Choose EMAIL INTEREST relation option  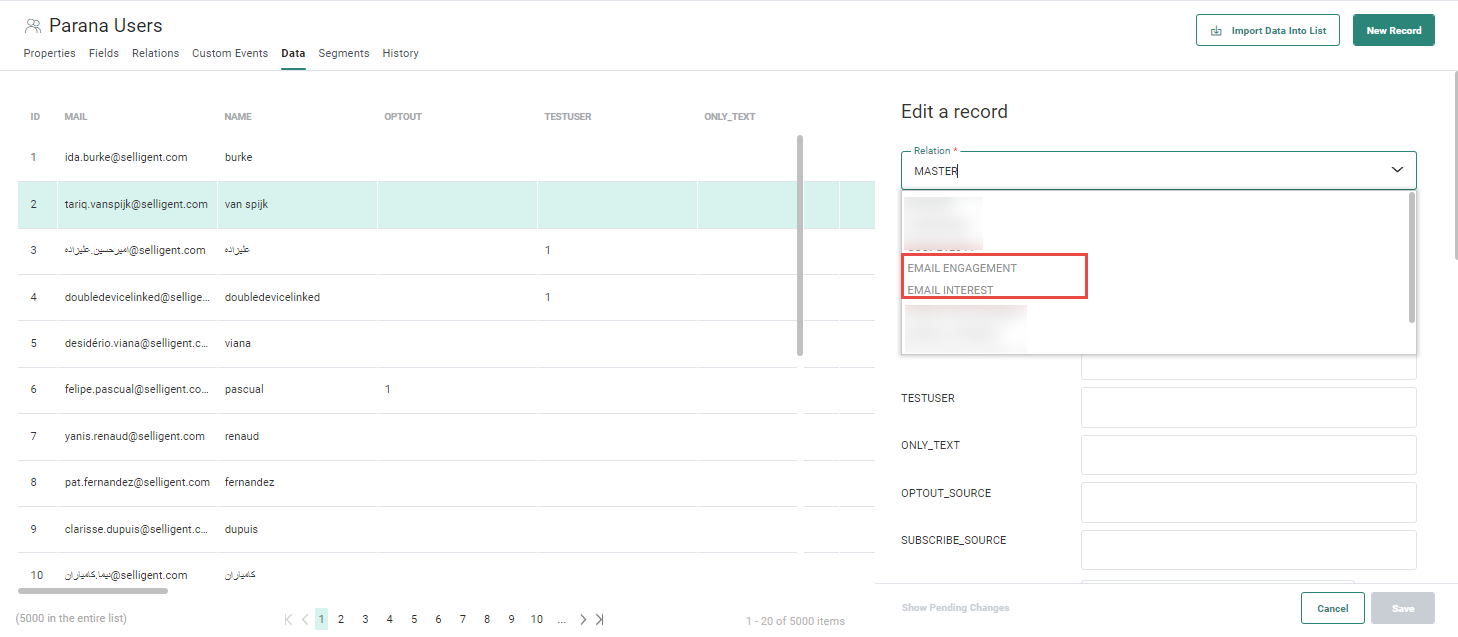pos(950,290)
